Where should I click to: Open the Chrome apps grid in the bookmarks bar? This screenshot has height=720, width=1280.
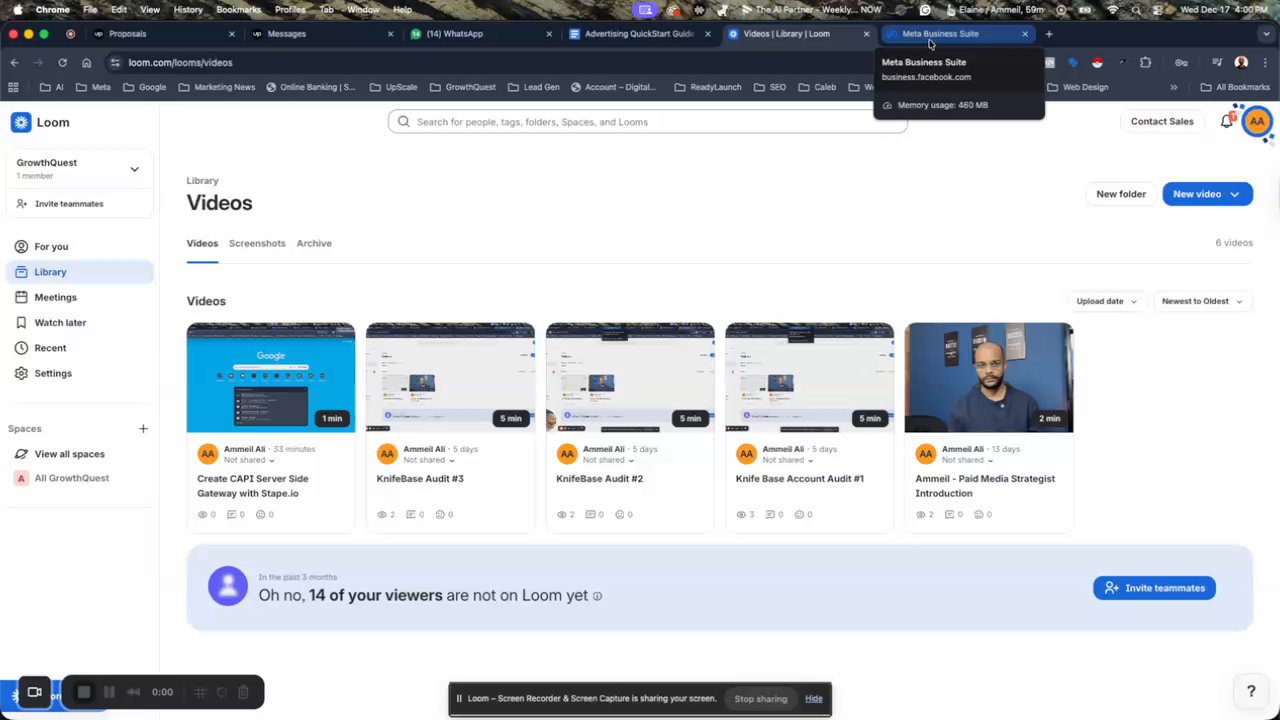point(13,87)
